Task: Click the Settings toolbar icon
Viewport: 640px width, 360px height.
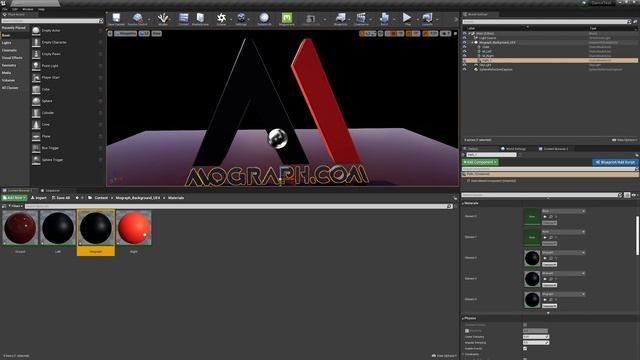Action: pos(241,19)
